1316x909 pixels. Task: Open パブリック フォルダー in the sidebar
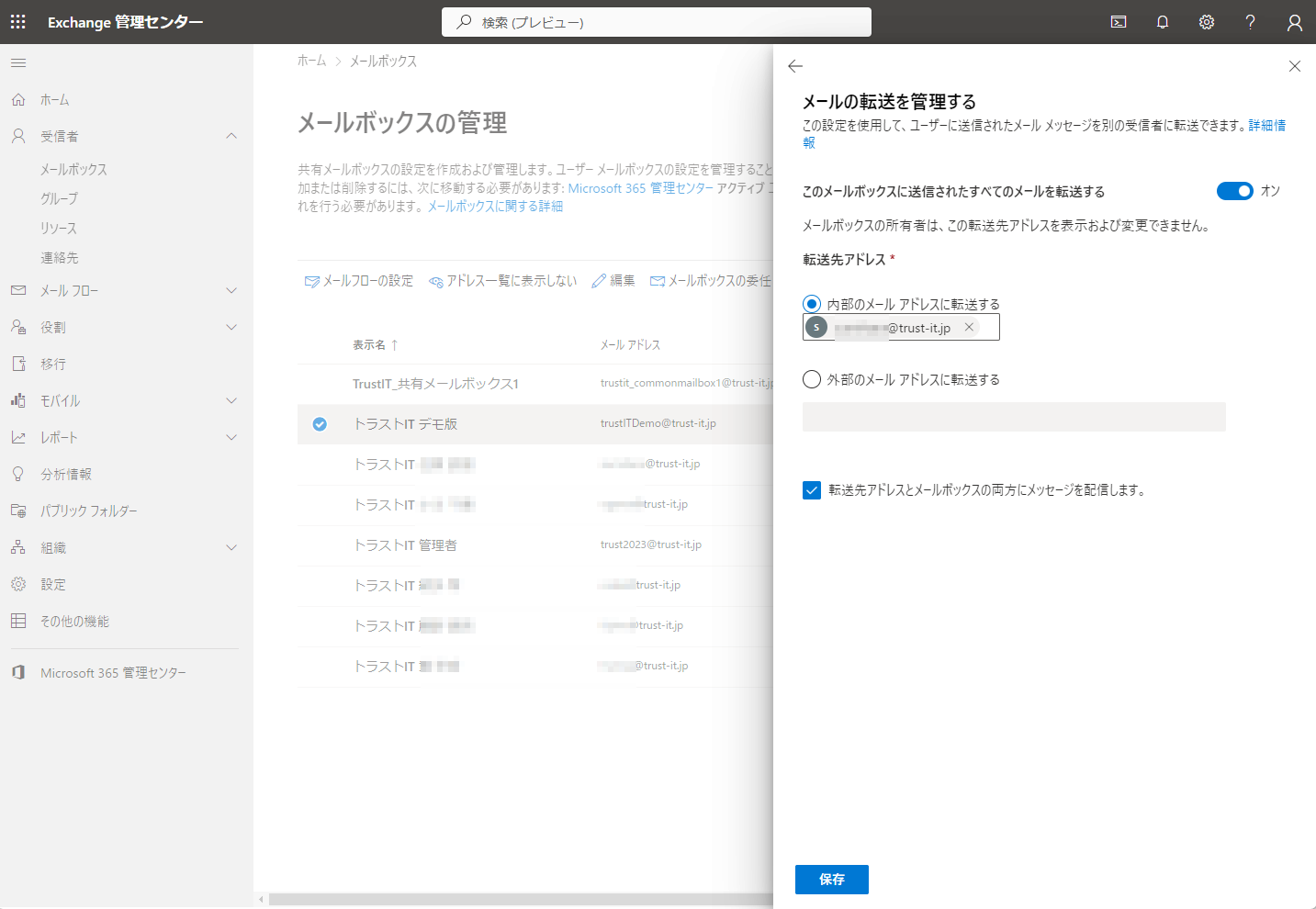(x=88, y=511)
